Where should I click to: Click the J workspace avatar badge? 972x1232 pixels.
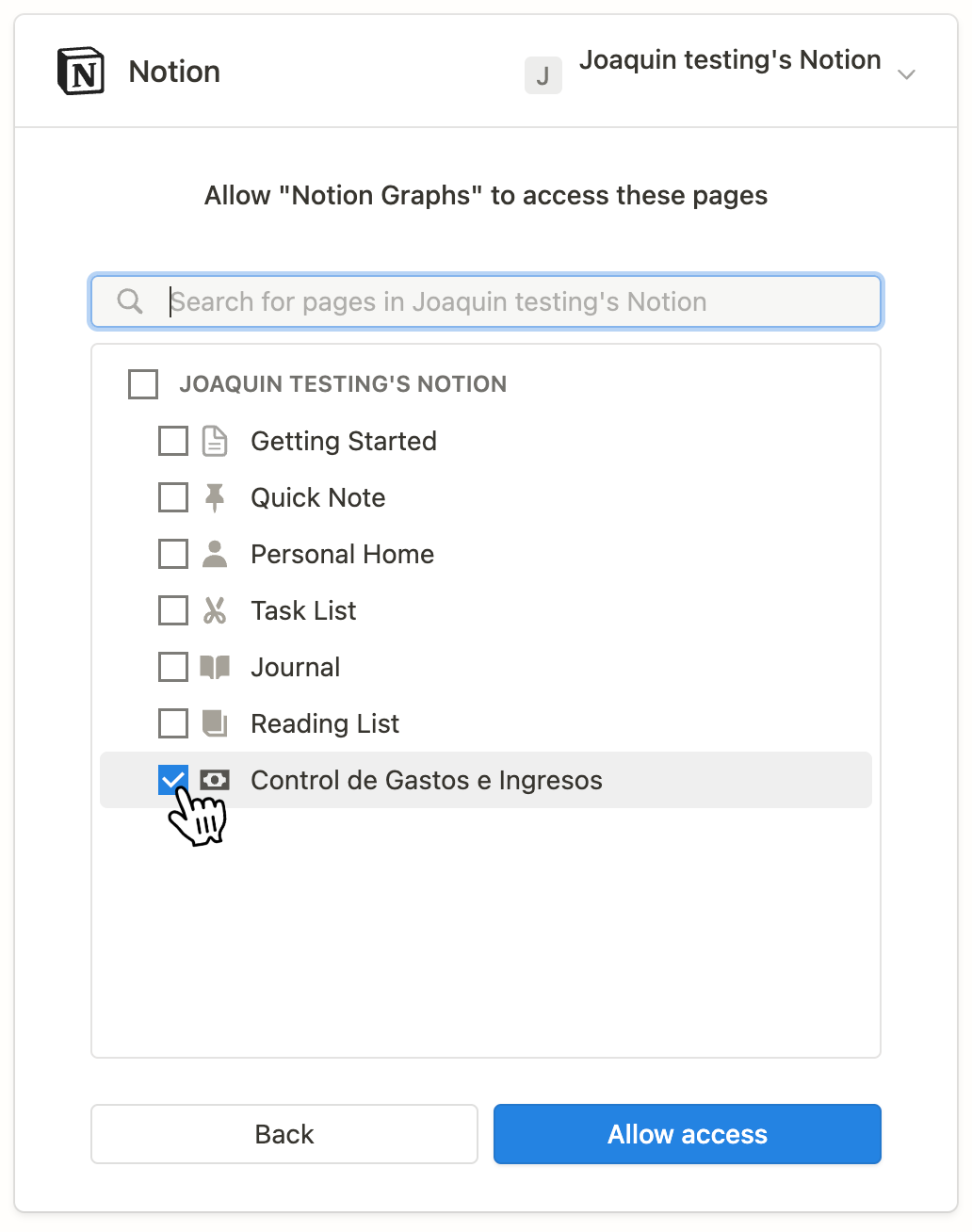coord(543,75)
